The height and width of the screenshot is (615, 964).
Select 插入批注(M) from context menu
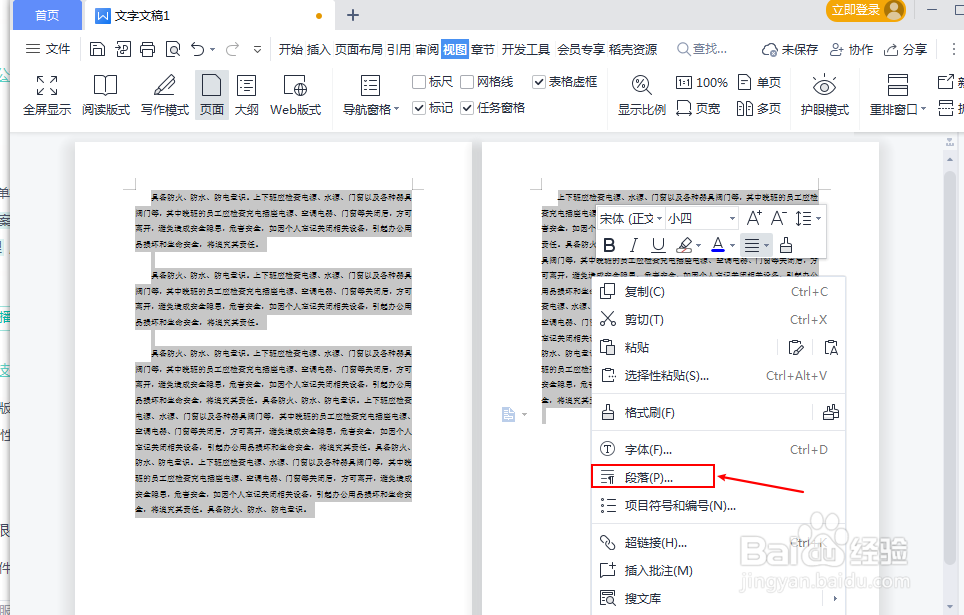(719, 570)
